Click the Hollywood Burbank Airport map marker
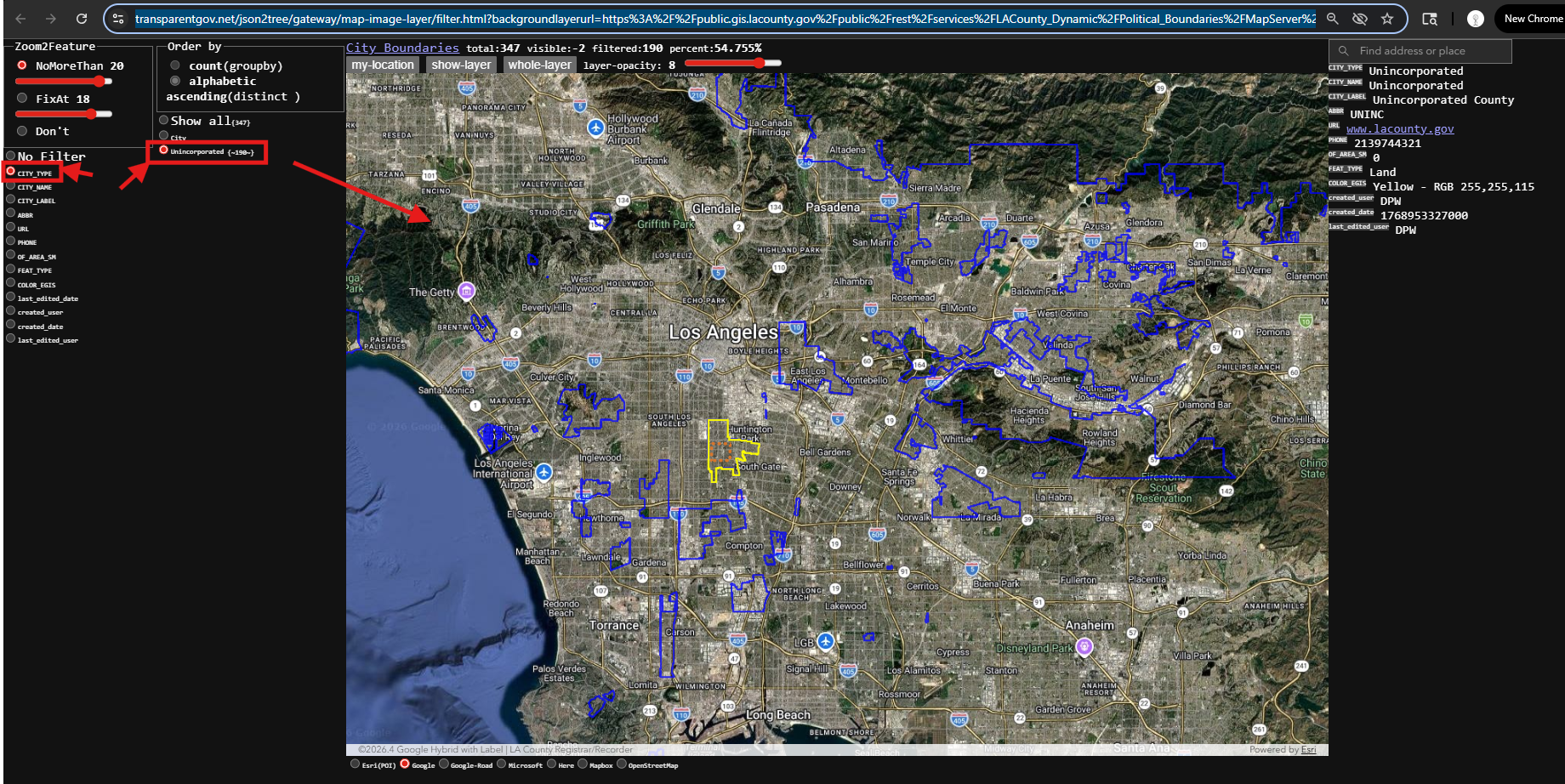The height and width of the screenshot is (784, 1565). click(596, 128)
